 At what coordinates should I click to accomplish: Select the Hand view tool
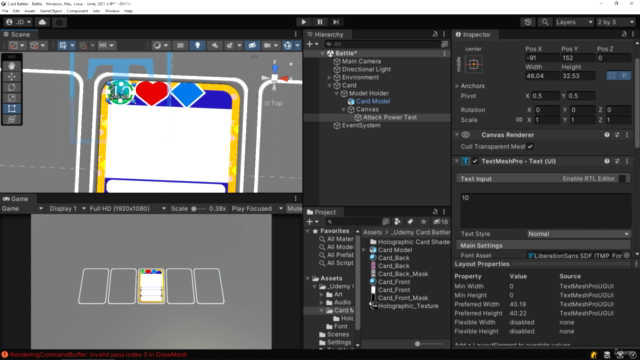tap(11, 66)
